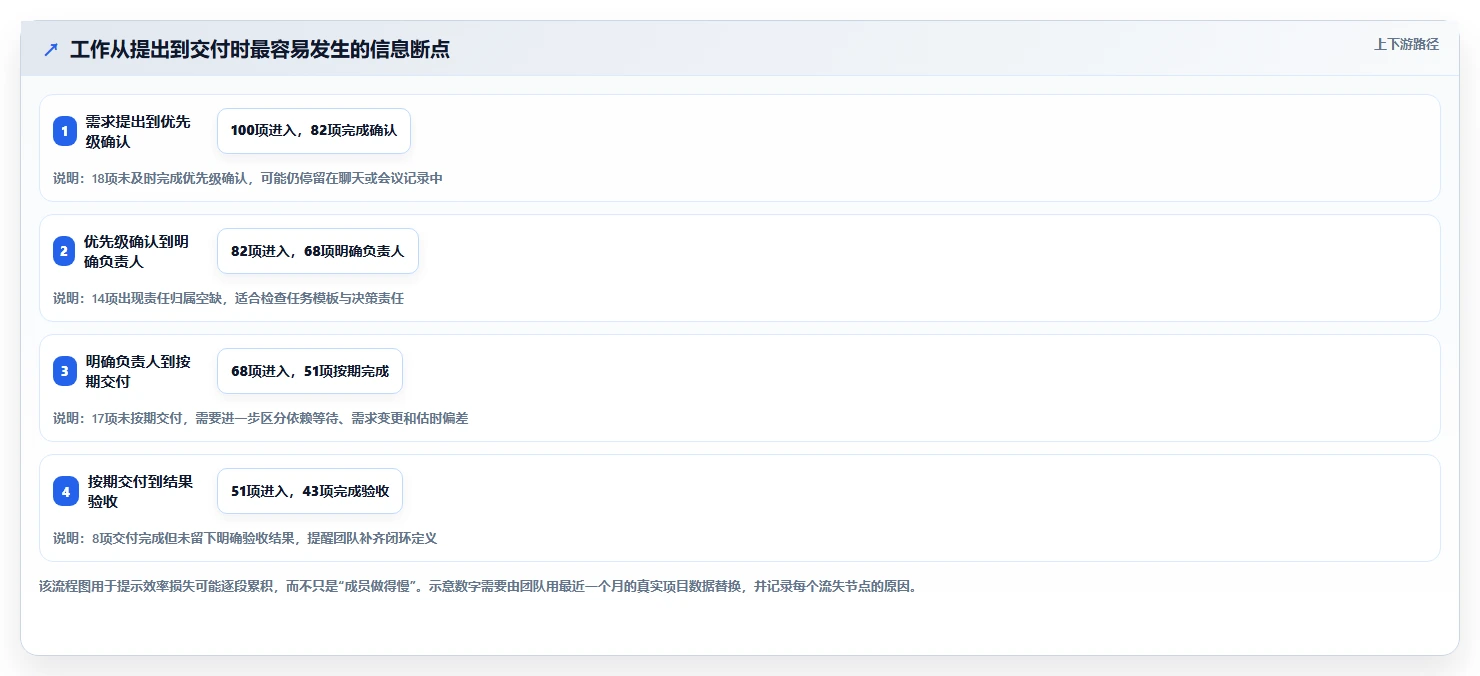
Task: Click the heading 明确负责人到按期交付
Action: tap(138, 371)
